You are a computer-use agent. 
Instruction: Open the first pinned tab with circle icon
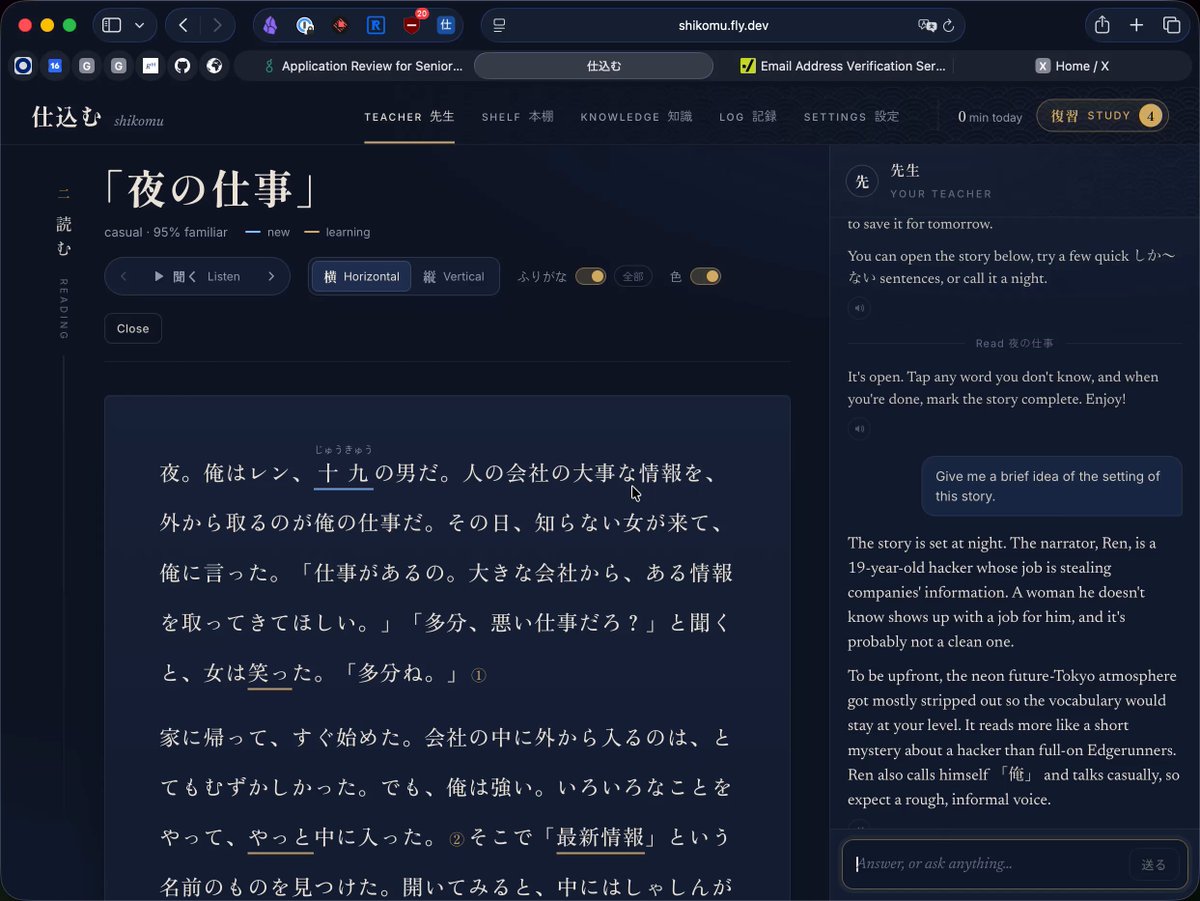click(x=23, y=66)
